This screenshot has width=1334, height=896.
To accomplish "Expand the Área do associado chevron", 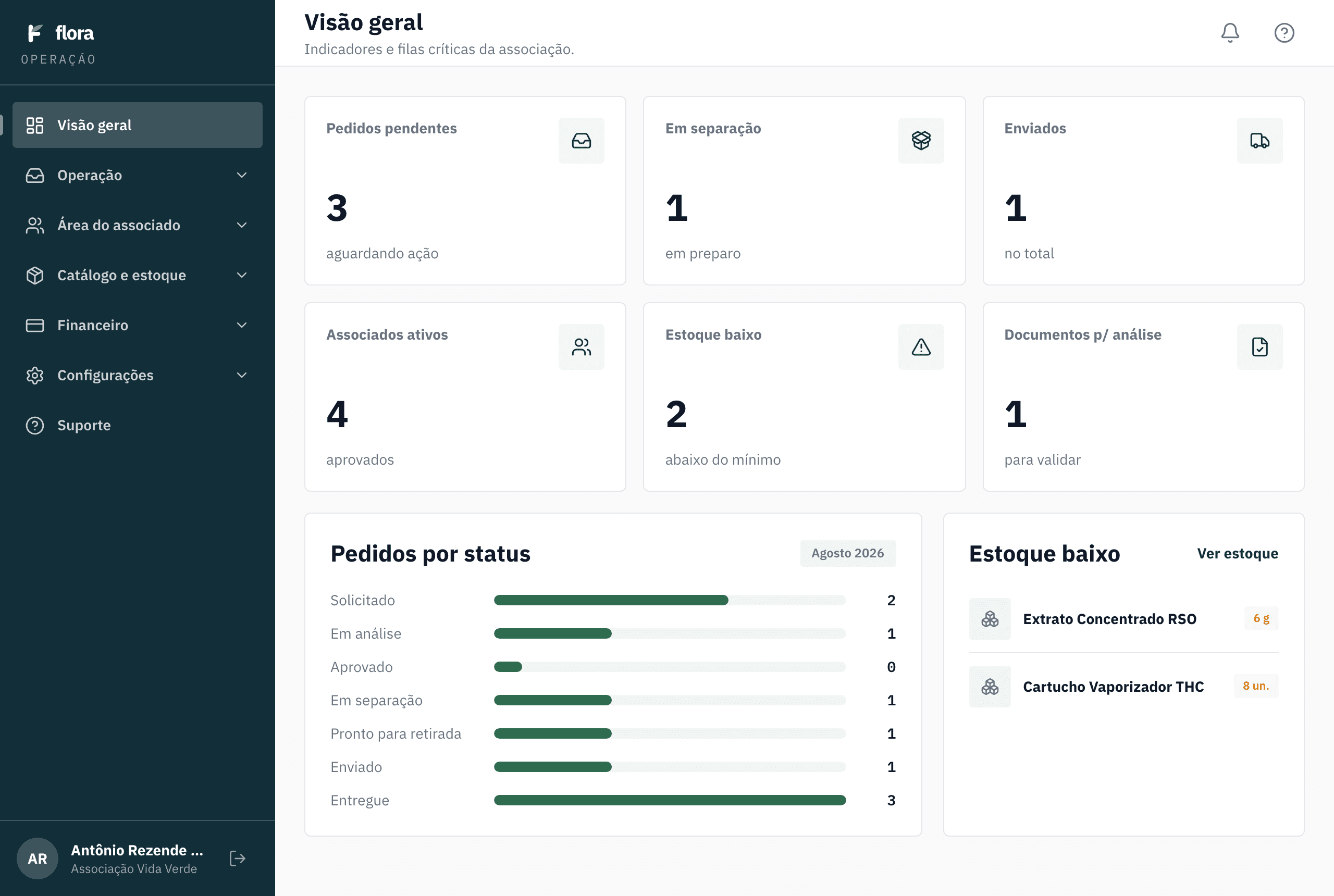I will (242, 225).
